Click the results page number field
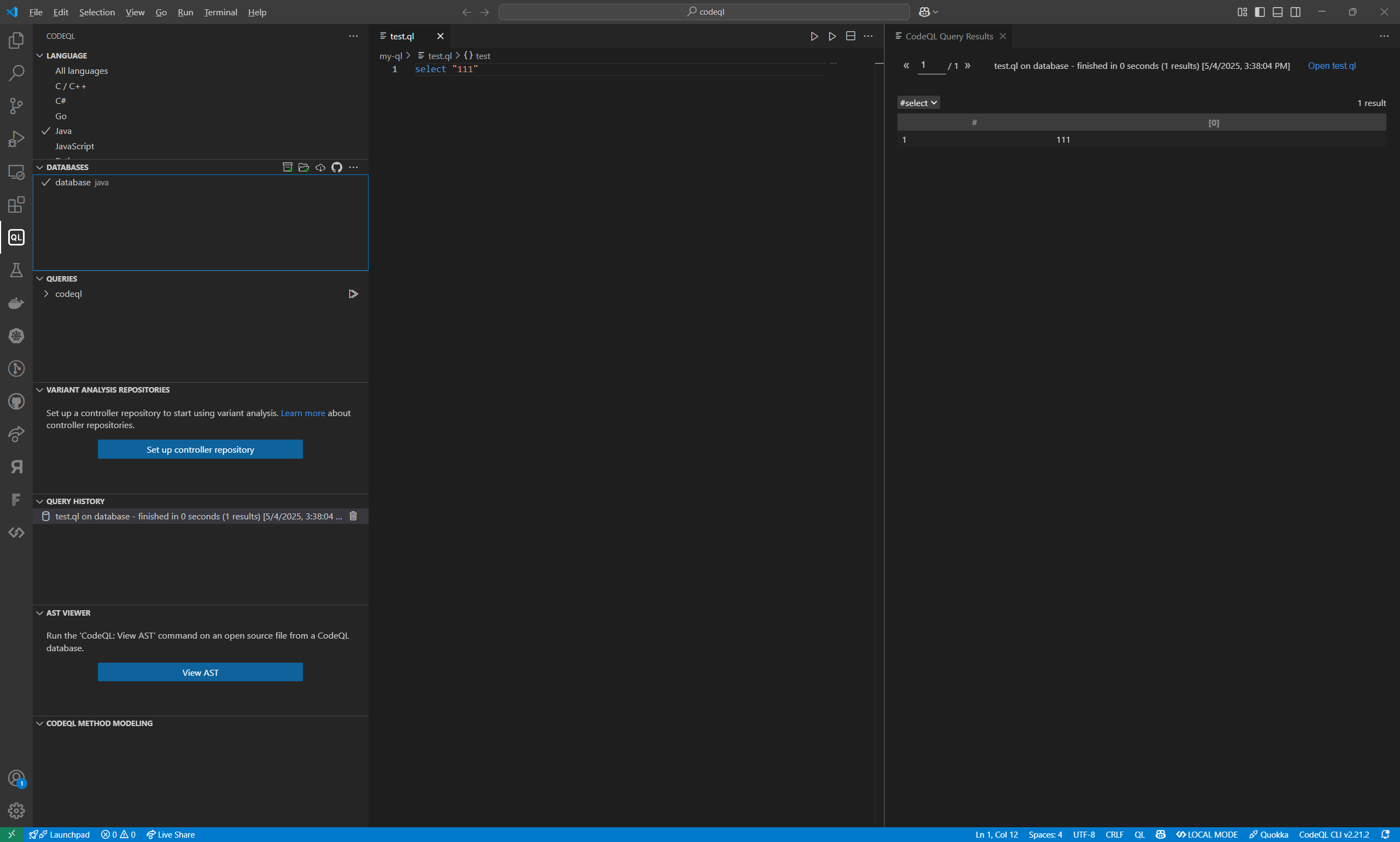1400x842 pixels. pos(931,65)
